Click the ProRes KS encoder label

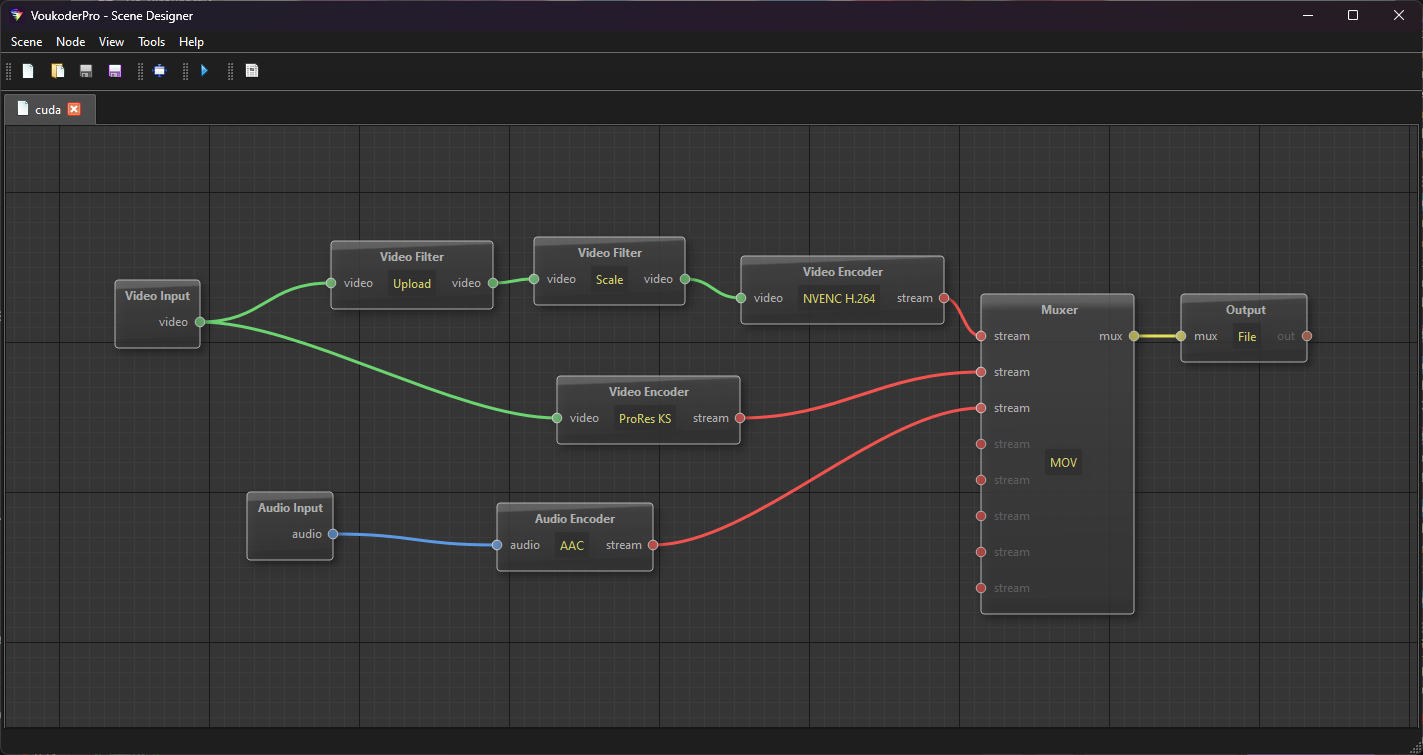(645, 418)
